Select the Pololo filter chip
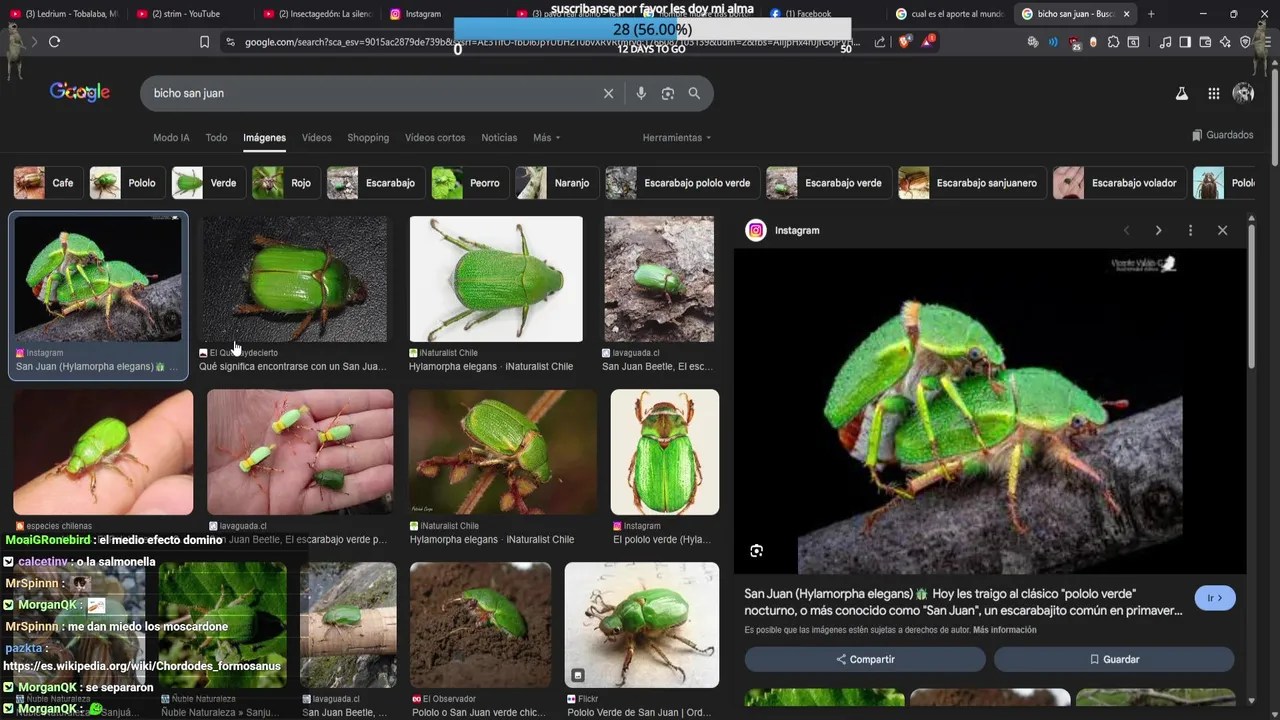Screen dimensions: 1280x720 pyautogui.click(x=125, y=183)
